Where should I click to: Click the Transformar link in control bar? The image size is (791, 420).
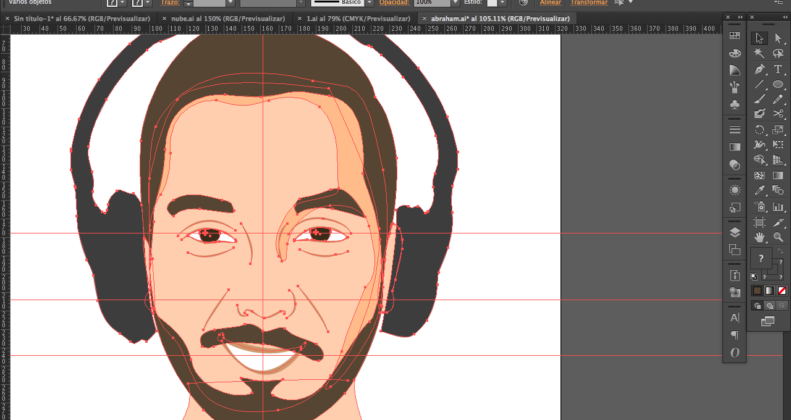(x=588, y=3)
